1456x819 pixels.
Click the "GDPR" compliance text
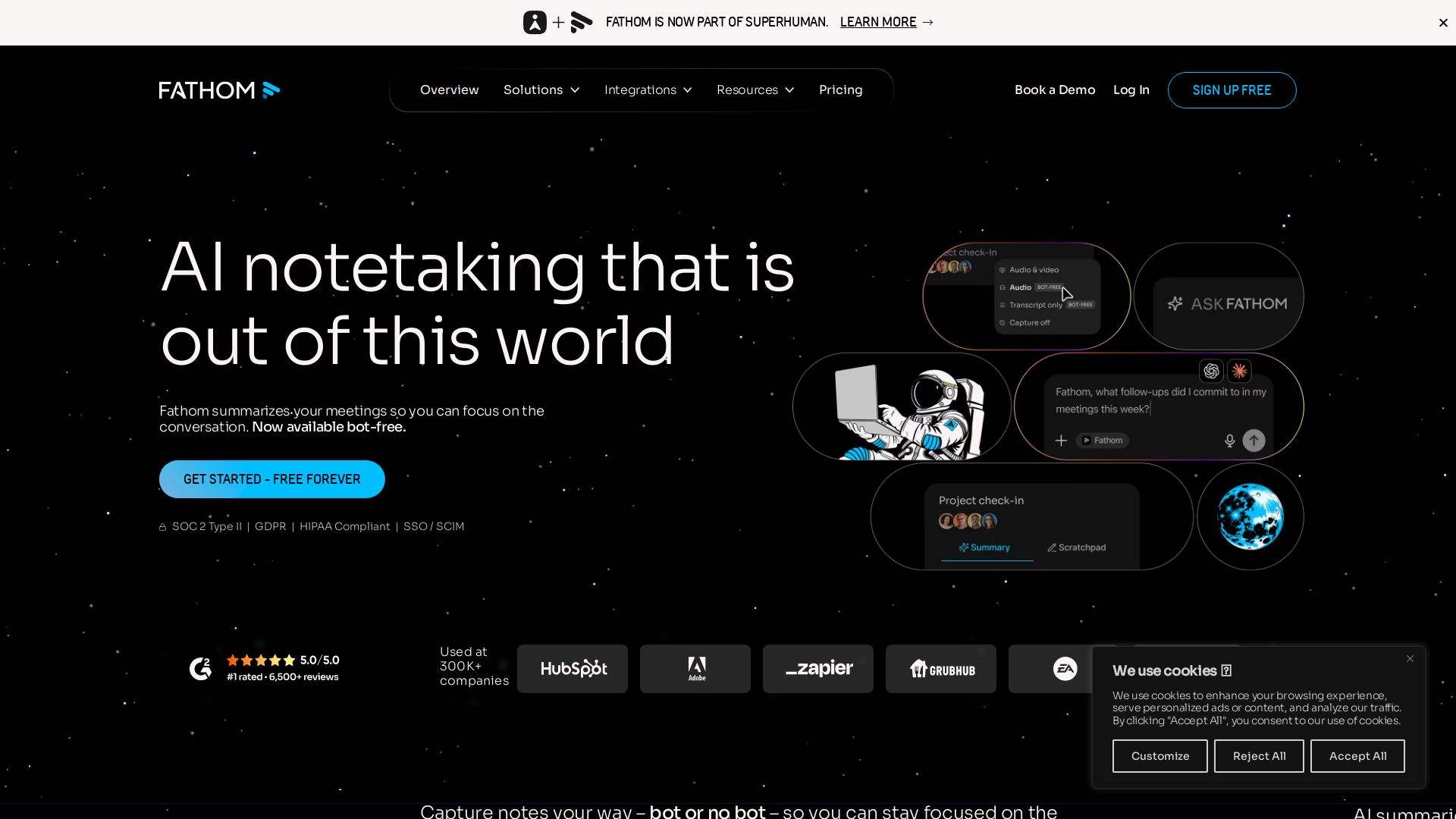pos(271,526)
